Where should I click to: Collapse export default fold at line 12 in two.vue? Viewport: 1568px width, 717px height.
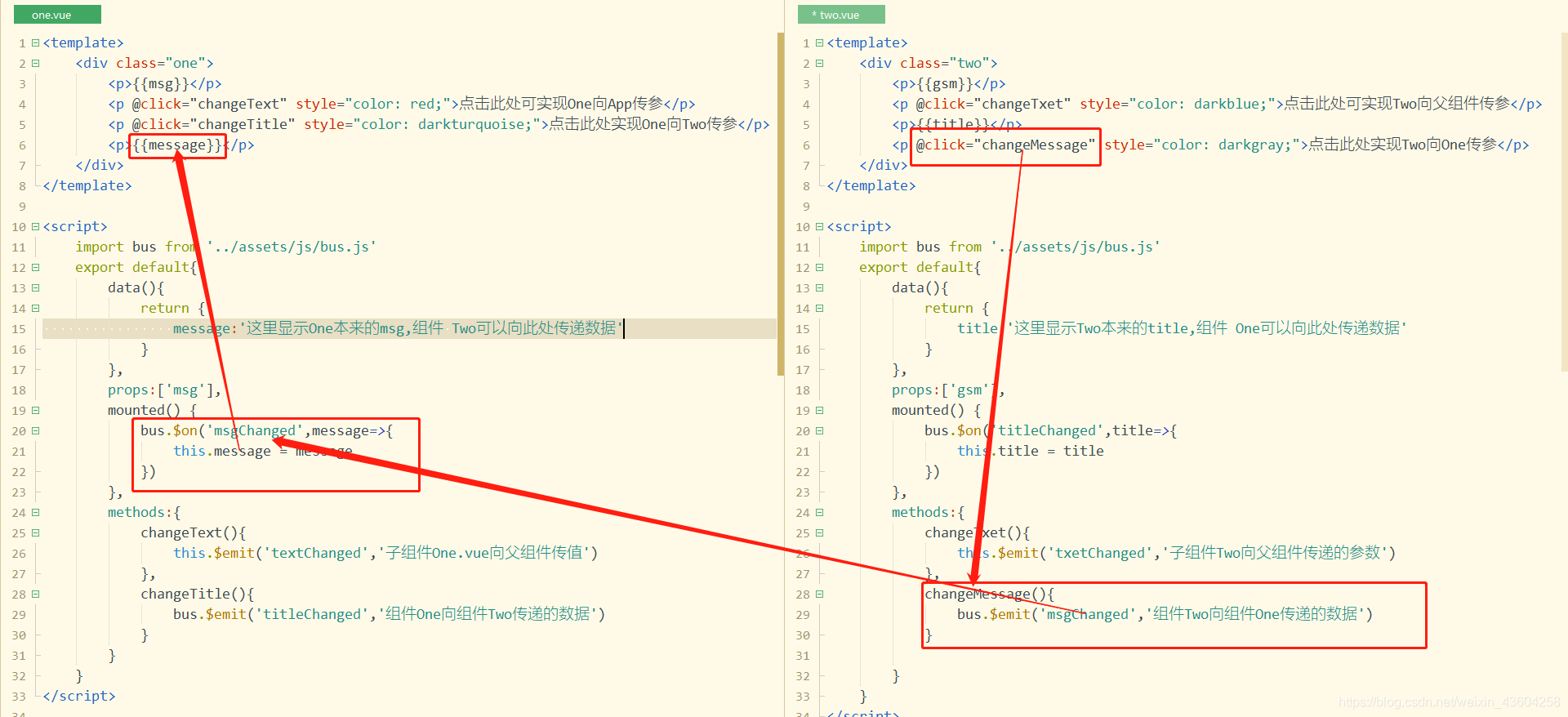coord(819,267)
